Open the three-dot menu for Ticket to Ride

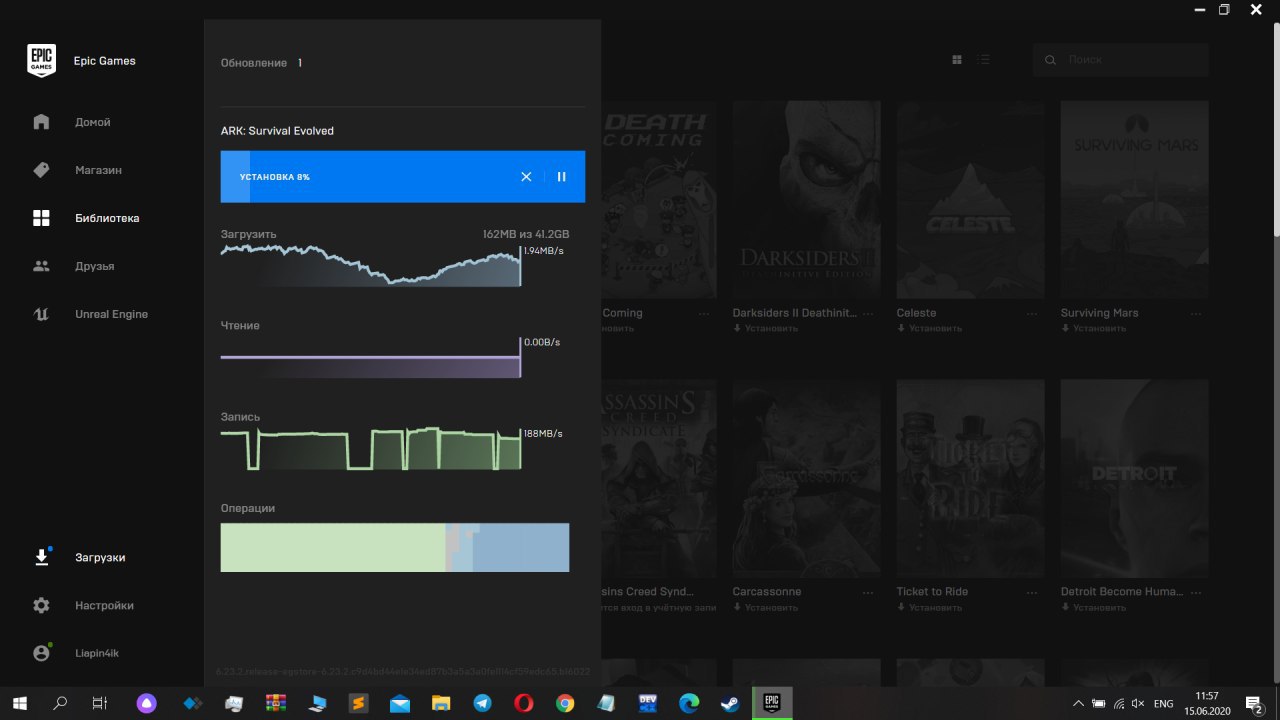[1032, 592]
